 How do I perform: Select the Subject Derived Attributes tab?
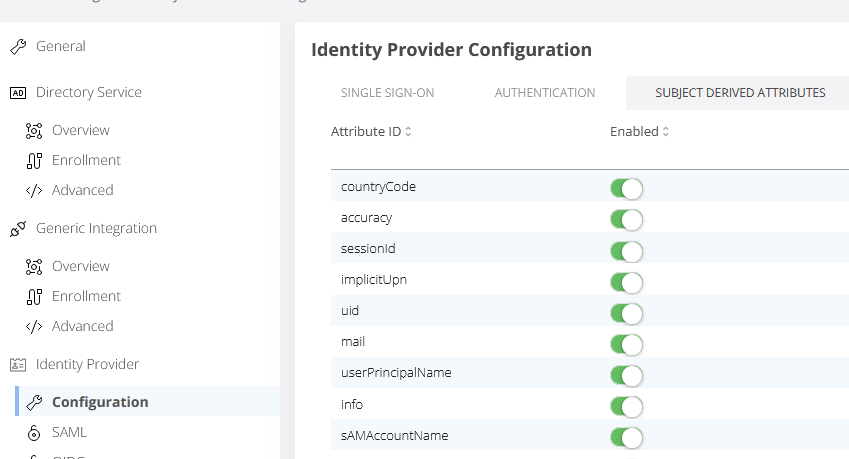click(x=740, y=93)
